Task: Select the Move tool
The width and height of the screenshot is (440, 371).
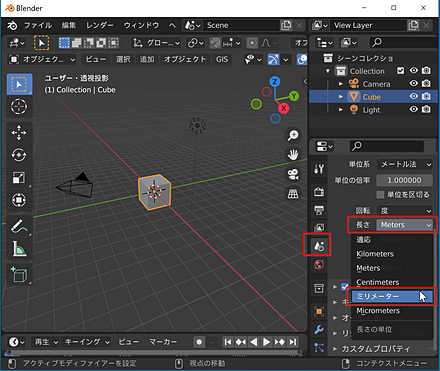Action: (19, 133)
